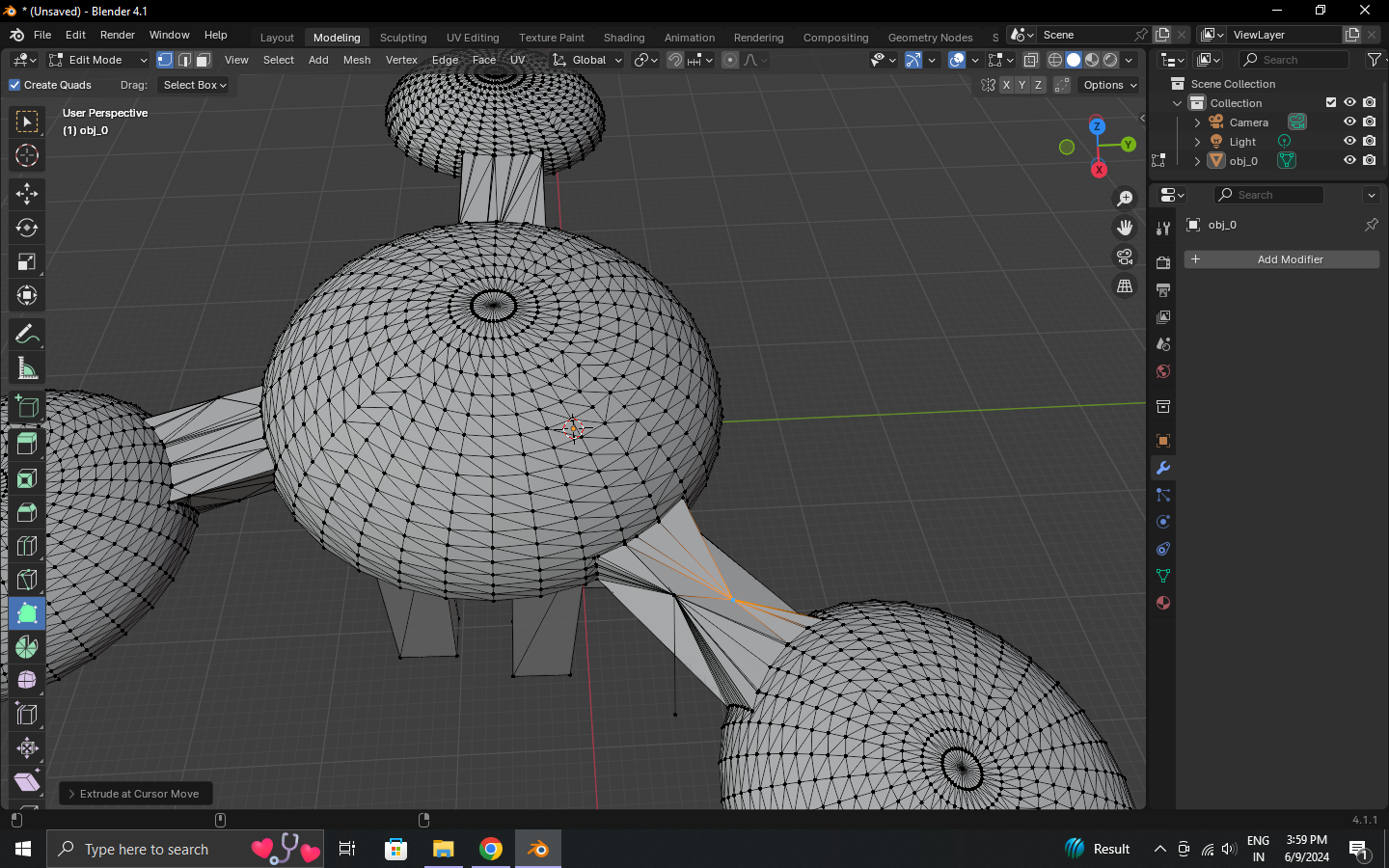The width and height of the screenshot is (1389, 868).
Task: Toggle camera view icon
Action: click(x=1125, y=257)
